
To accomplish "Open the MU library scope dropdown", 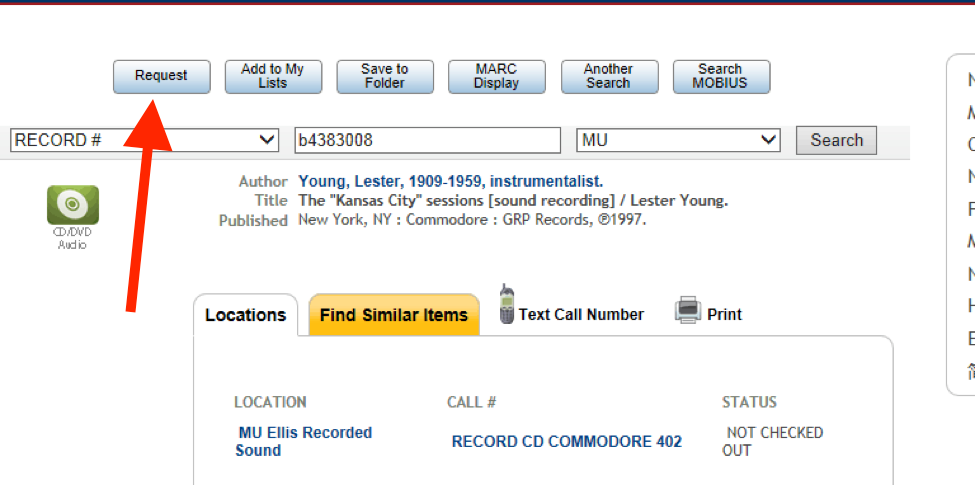I will point(678,141).
